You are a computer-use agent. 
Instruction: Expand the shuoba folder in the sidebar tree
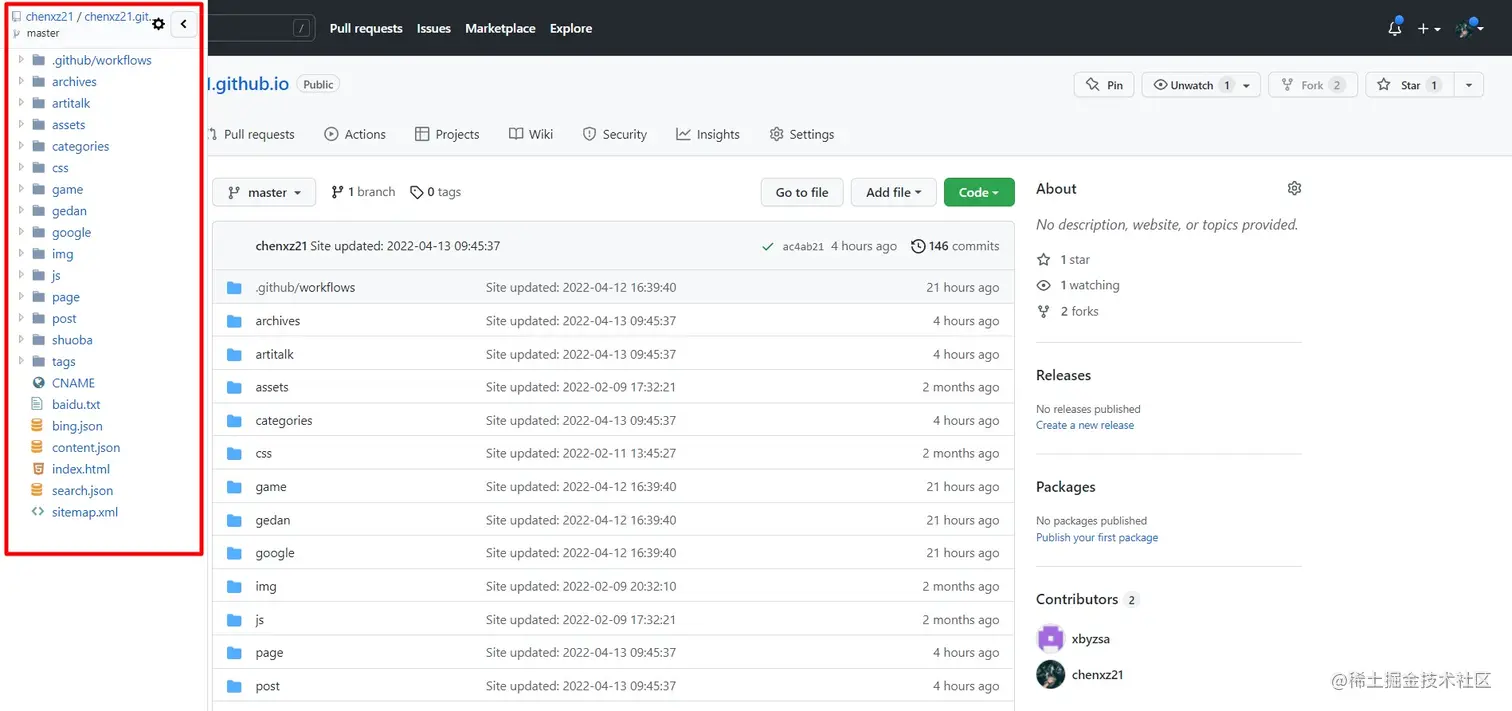[x=21, y=340]
